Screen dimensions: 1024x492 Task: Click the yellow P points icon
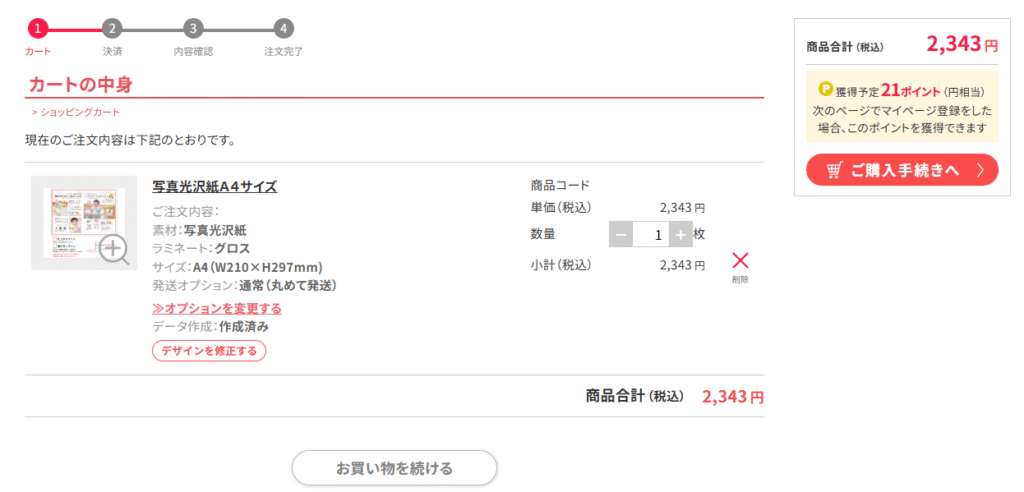(x=825, y=88)
